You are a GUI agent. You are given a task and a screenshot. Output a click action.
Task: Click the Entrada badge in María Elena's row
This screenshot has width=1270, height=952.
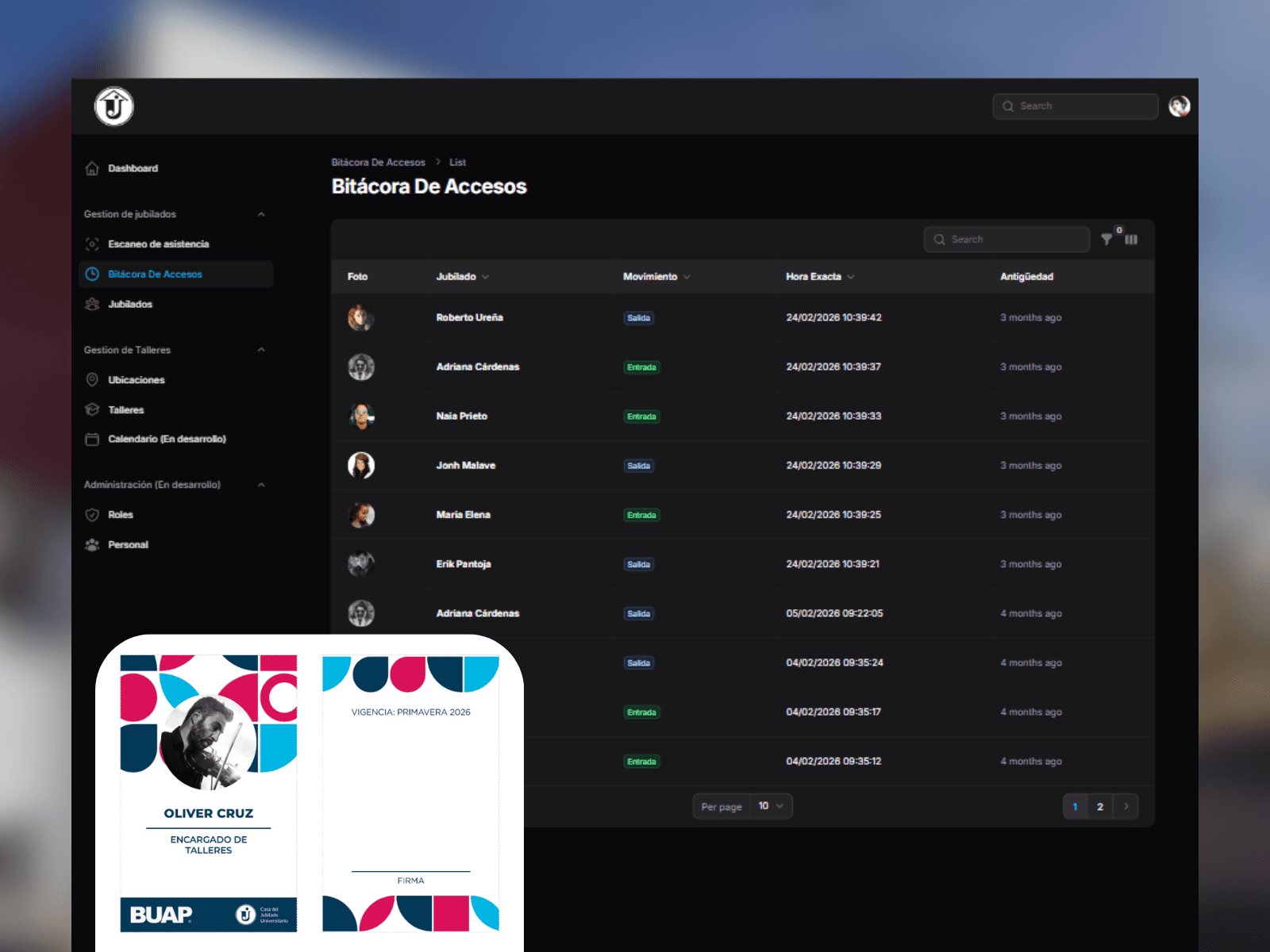(x=642, y=515)
